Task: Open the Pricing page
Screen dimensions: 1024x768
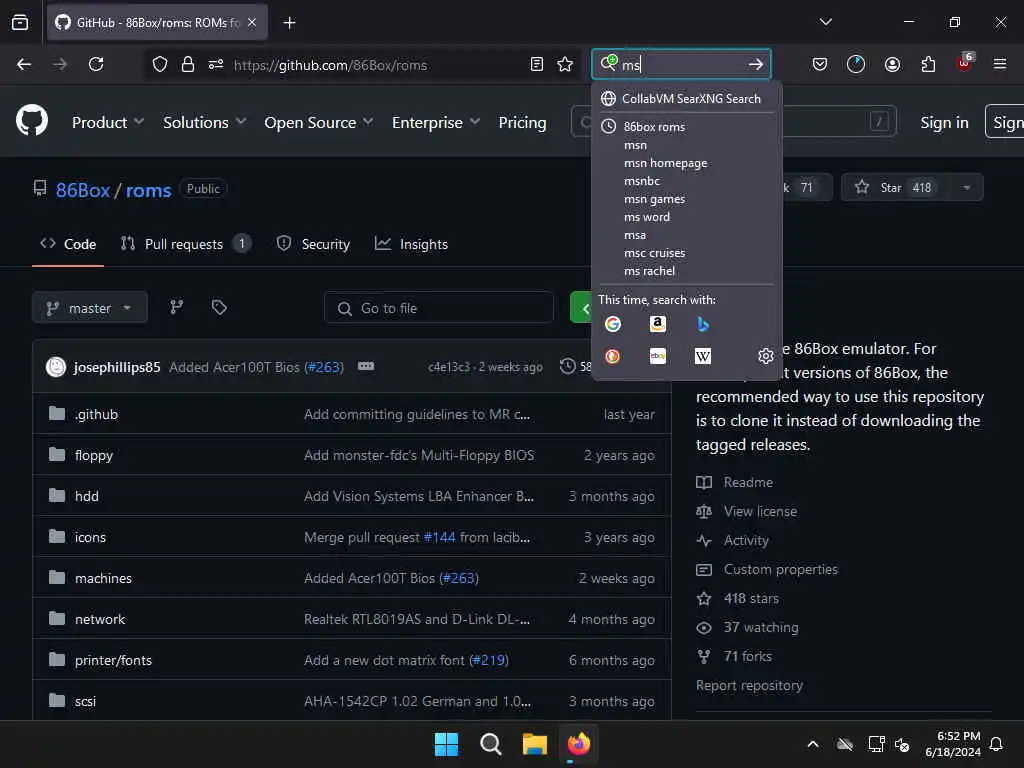Action: click(x=522, y=122)
